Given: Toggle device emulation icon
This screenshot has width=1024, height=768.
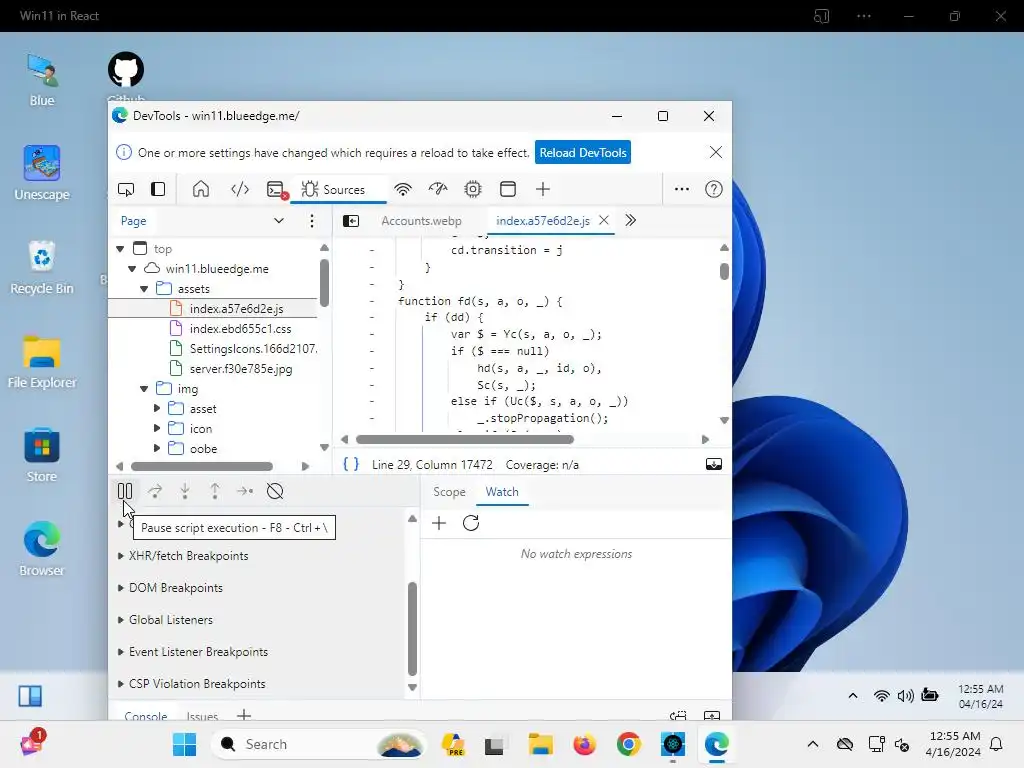Looking at the screenshot, I should pyautogui.click(x=126, y=189).
